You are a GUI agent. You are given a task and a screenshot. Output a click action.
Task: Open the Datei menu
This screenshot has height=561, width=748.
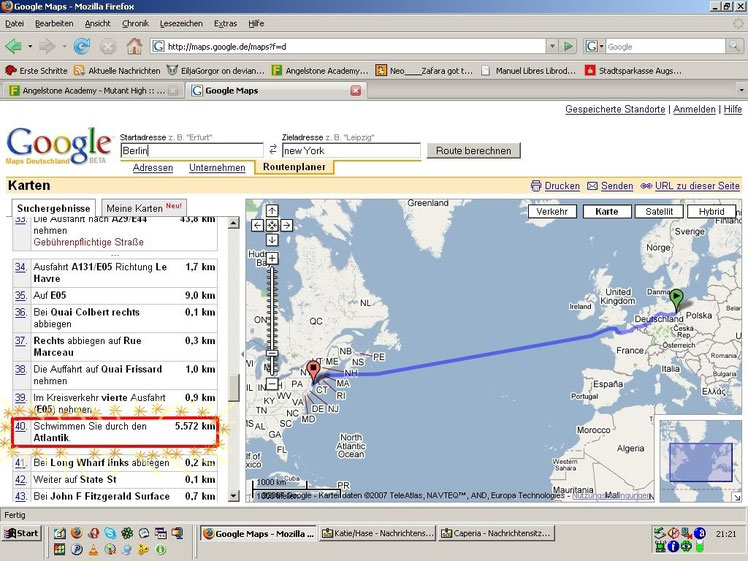coord(14,23)
